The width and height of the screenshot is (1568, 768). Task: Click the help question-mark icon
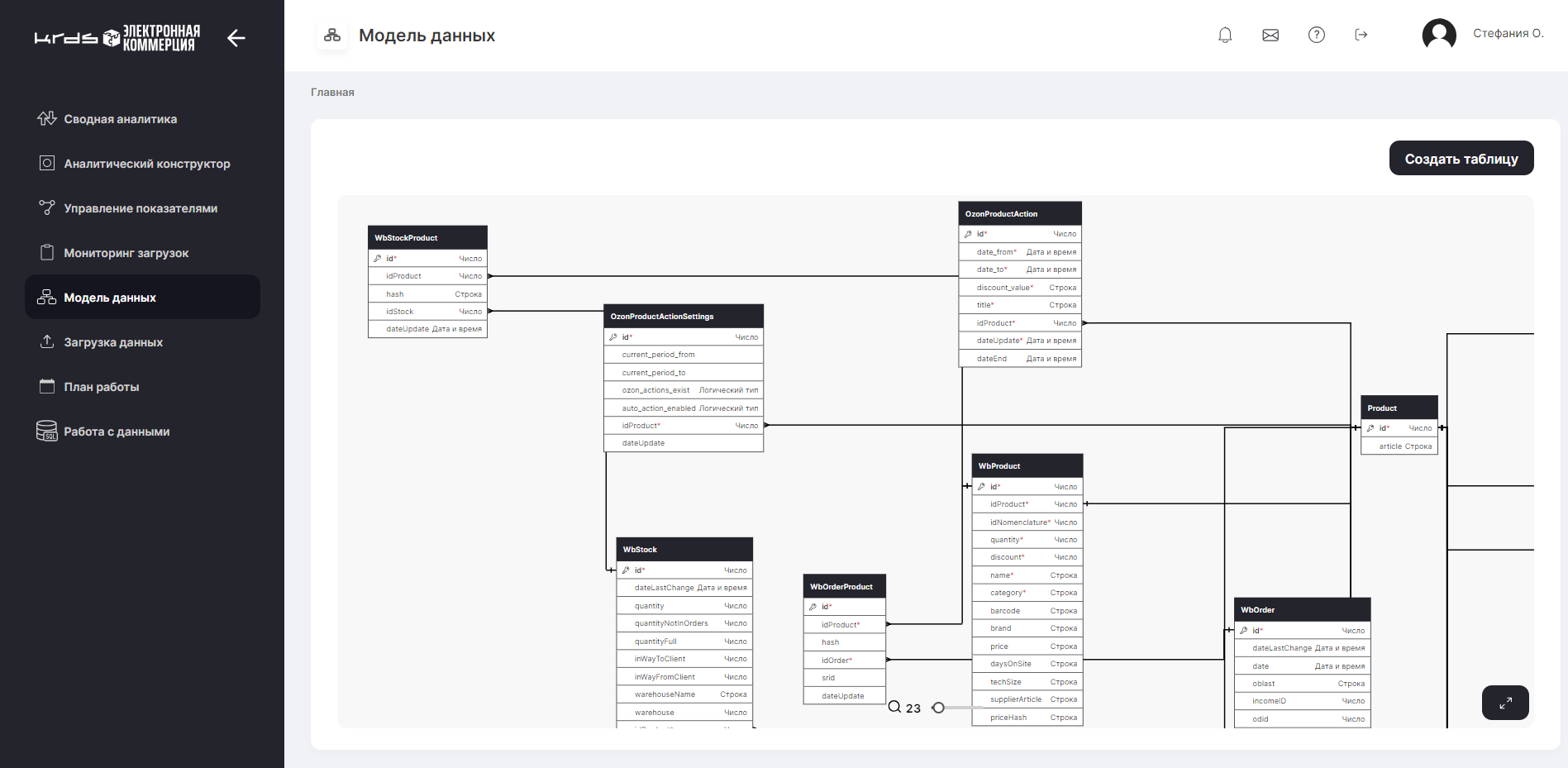[1316, 35]
